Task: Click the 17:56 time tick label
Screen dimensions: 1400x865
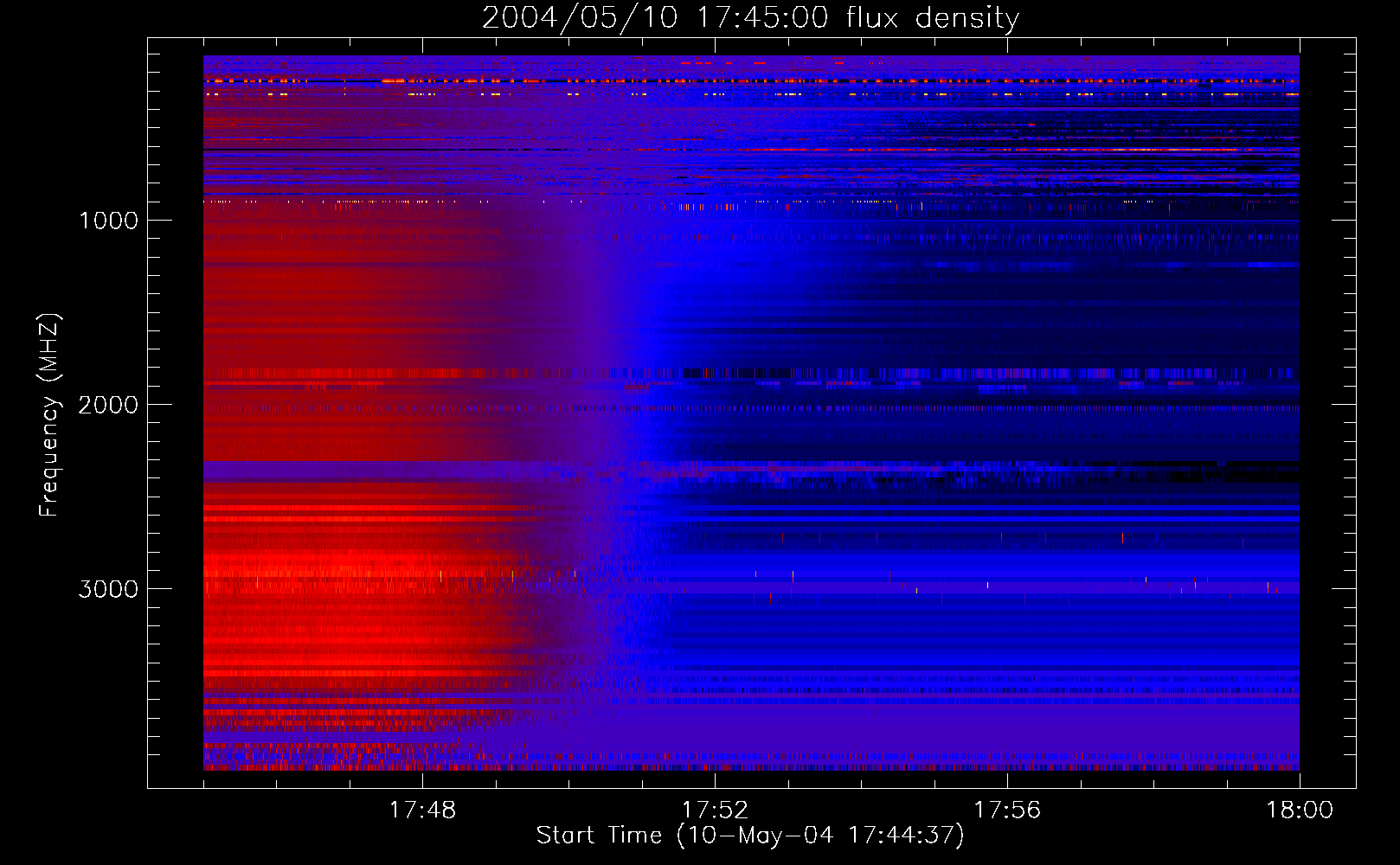Action: [1007, 811]
